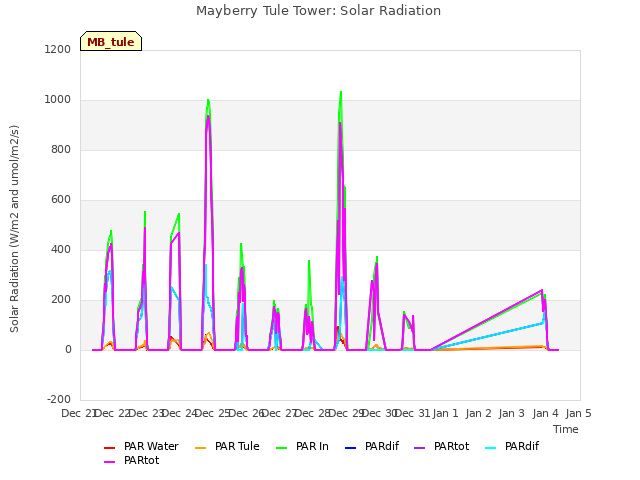Click the Time x-axis label

click(566, 429)
